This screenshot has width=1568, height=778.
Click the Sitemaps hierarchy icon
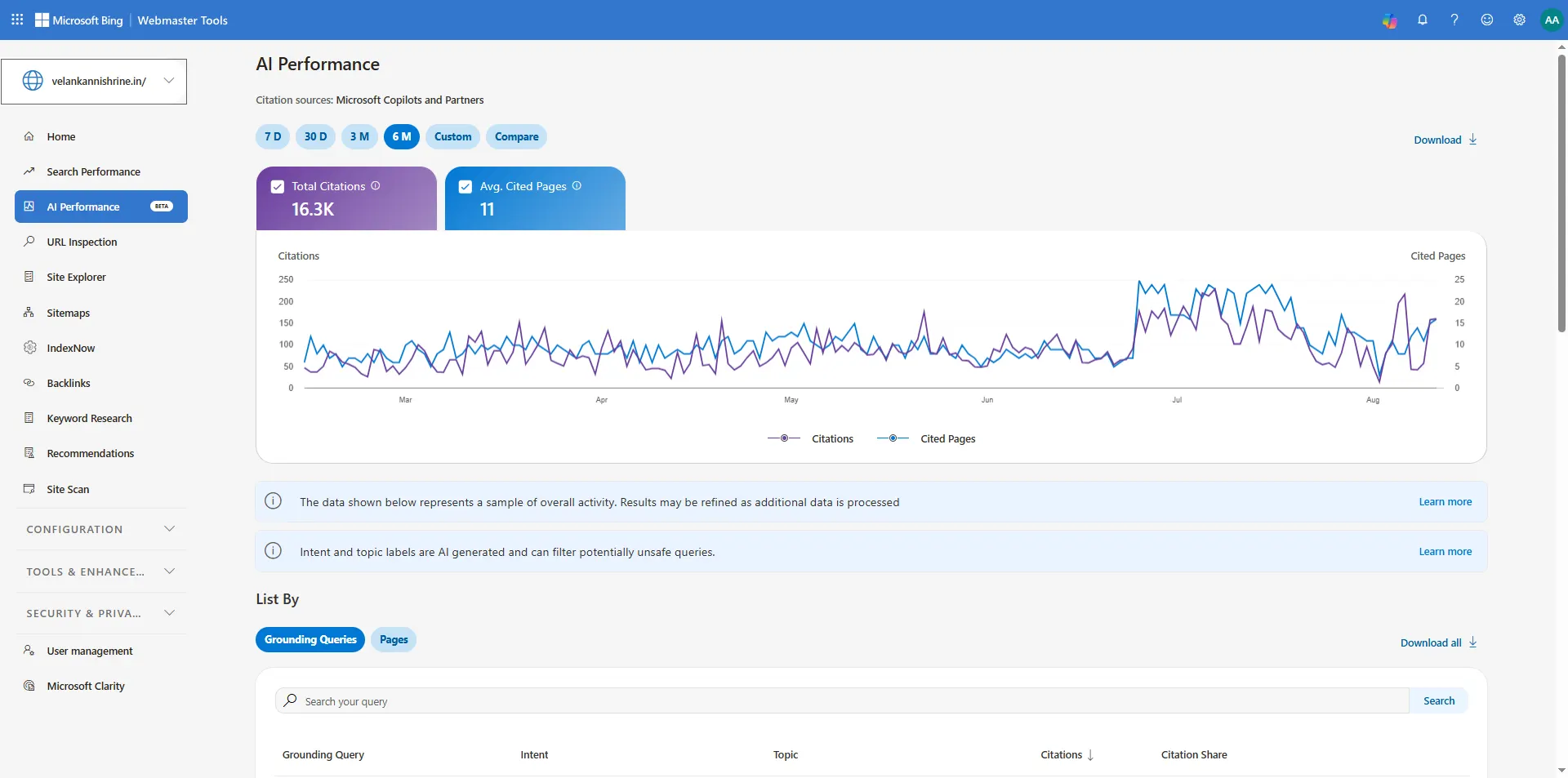[x=29, y=313]
